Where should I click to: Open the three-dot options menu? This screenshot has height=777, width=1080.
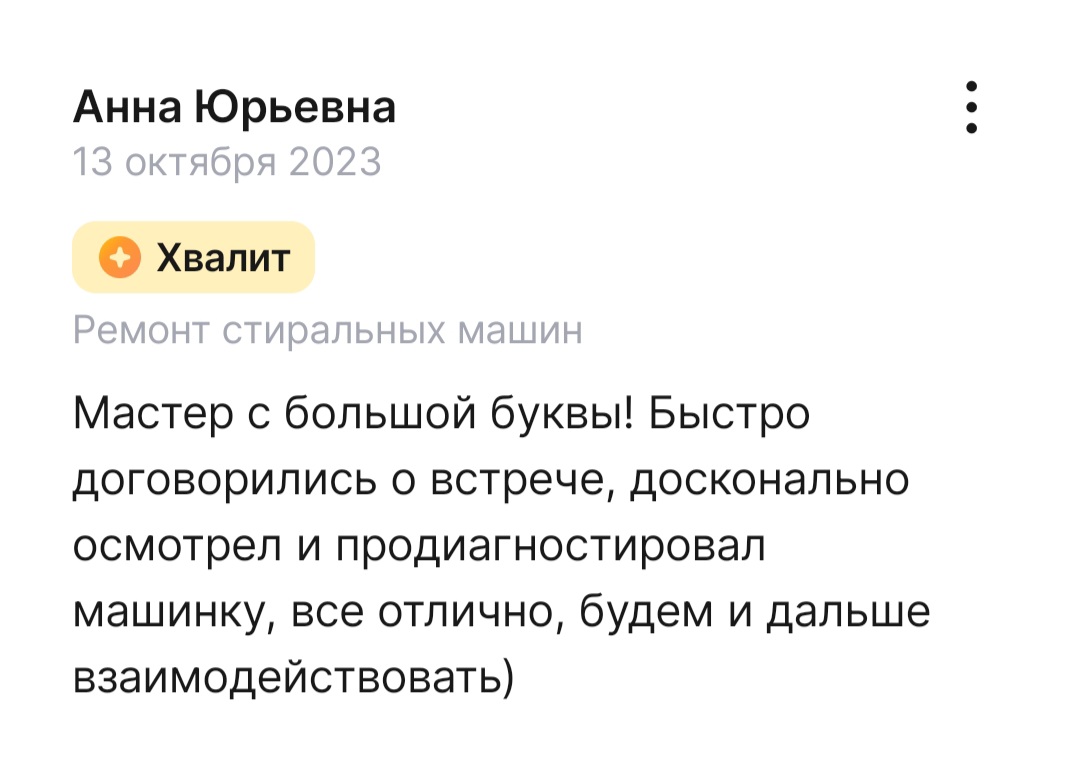(971, 107)
